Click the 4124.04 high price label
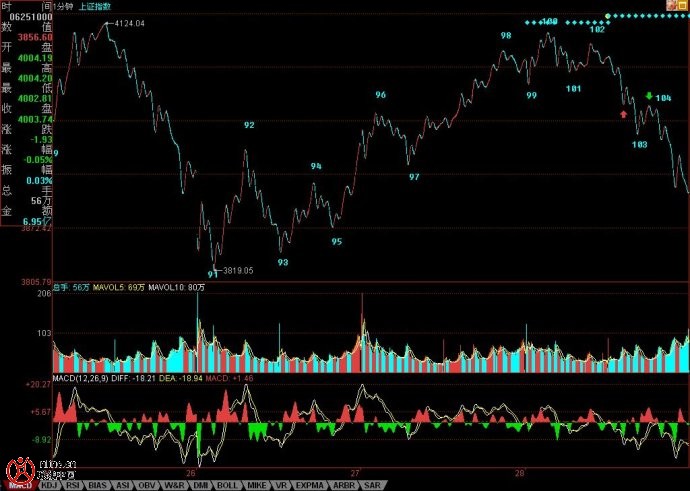The height and width of the screenshot is (491, 690). click(x=130, y=23)
